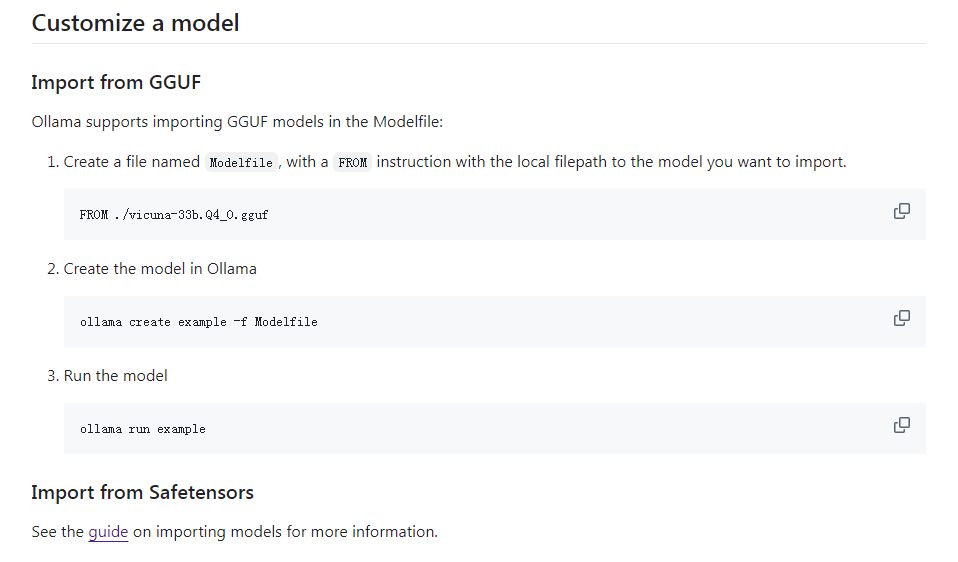Image resolution: width=958 pixels, height=562 pixels.
Task: Copy the ollama create example command
Action: pyautogui.click(x=901, y=318)
